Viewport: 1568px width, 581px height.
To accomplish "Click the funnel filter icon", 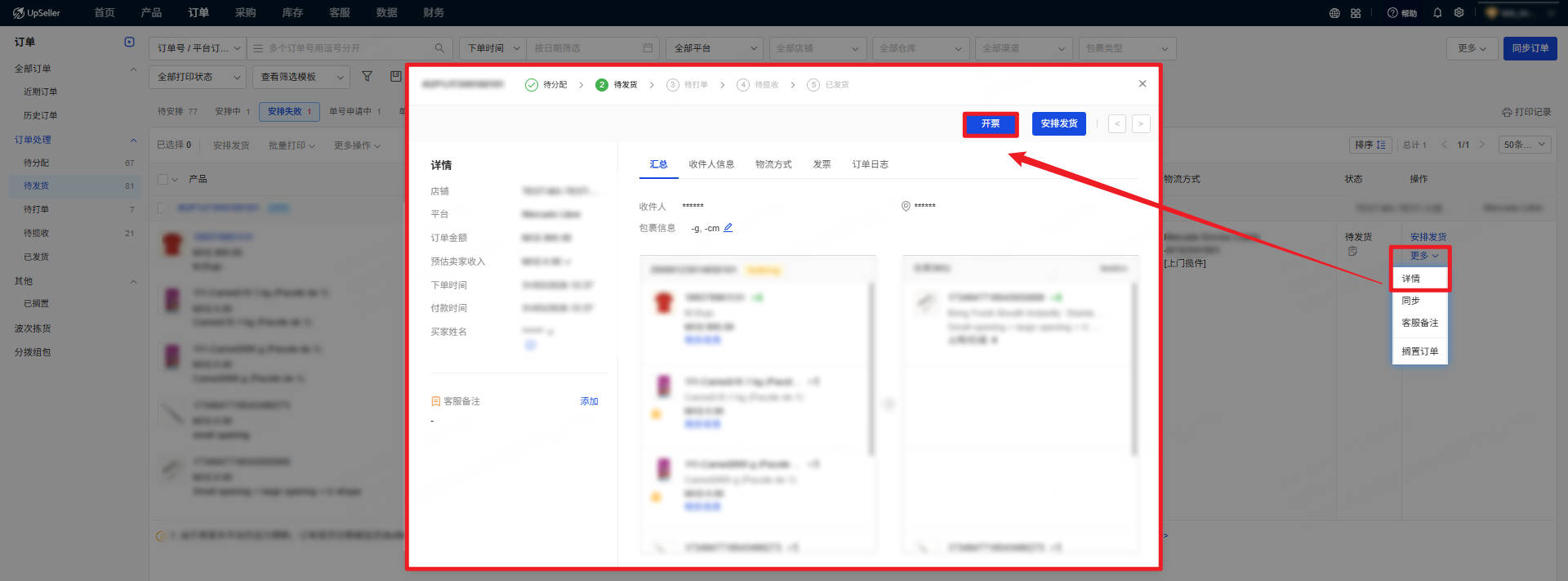I will [x=367, y=76].
